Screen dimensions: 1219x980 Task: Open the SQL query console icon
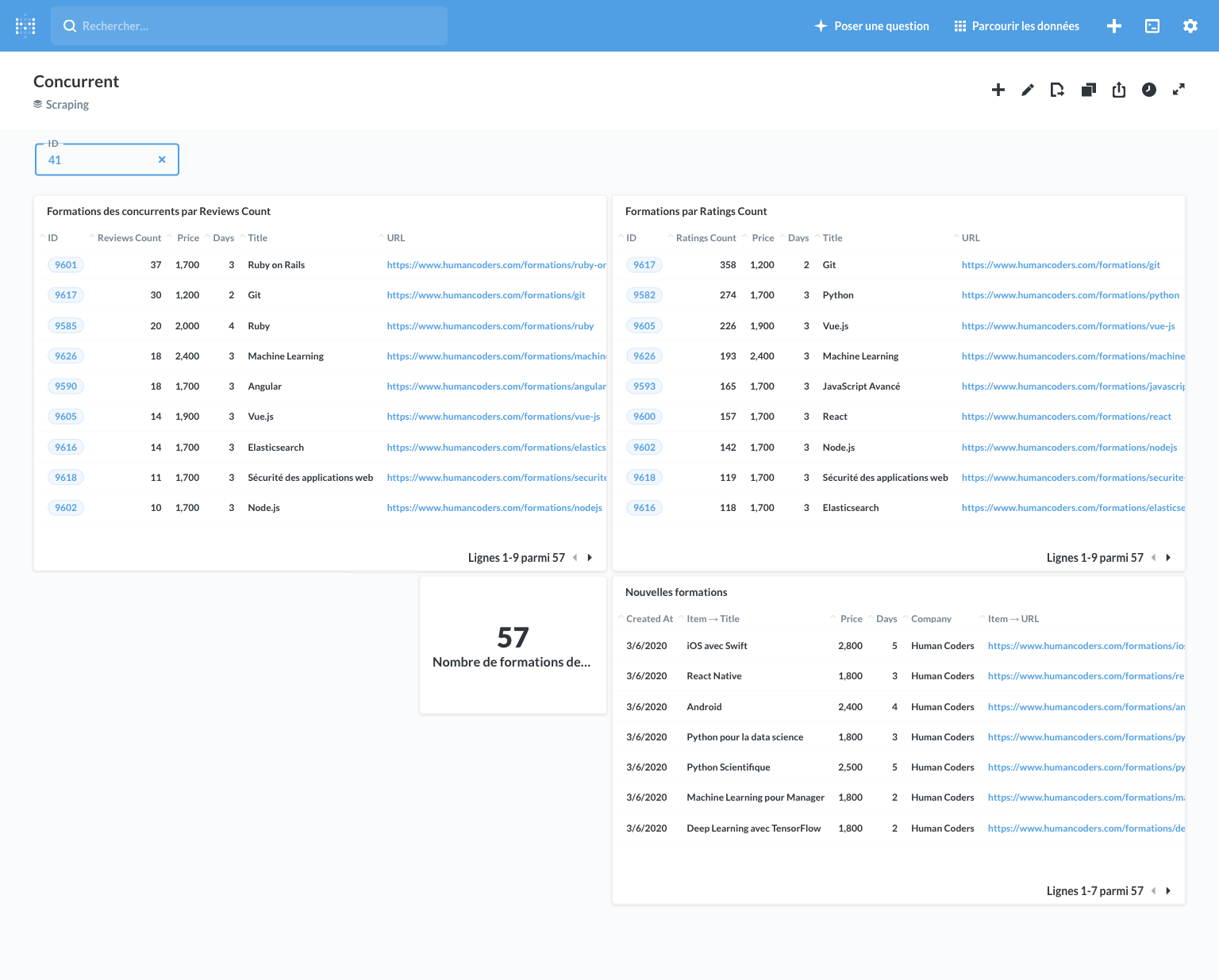(x=1152, y=26)
